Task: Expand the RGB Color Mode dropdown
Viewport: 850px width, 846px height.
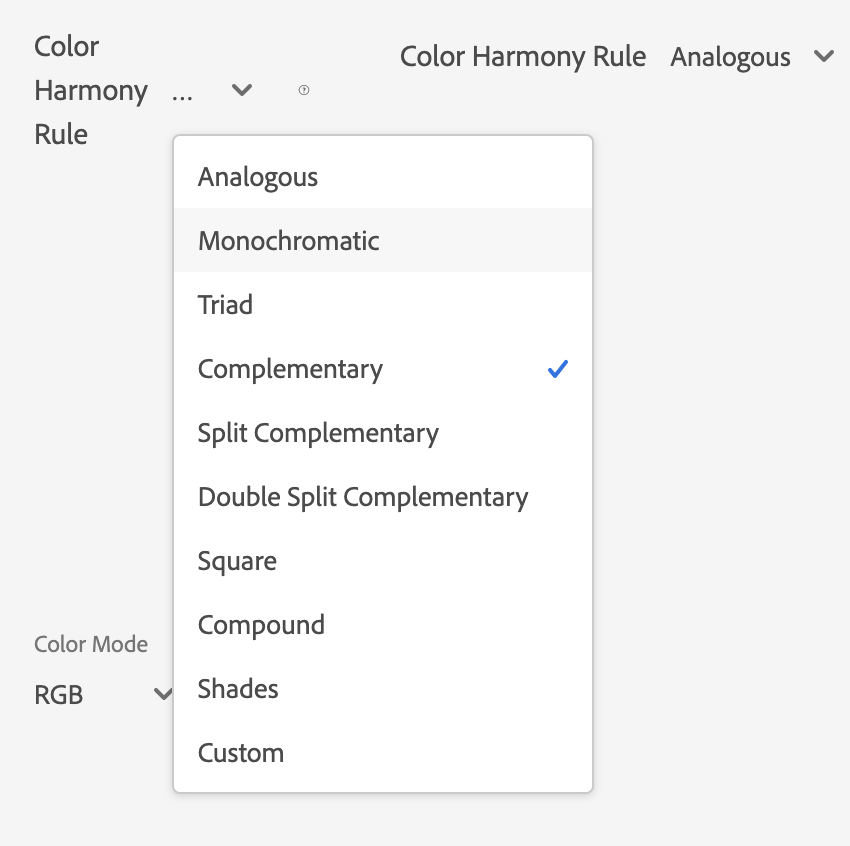Action: pyautogui.click(x=162, y=694)
